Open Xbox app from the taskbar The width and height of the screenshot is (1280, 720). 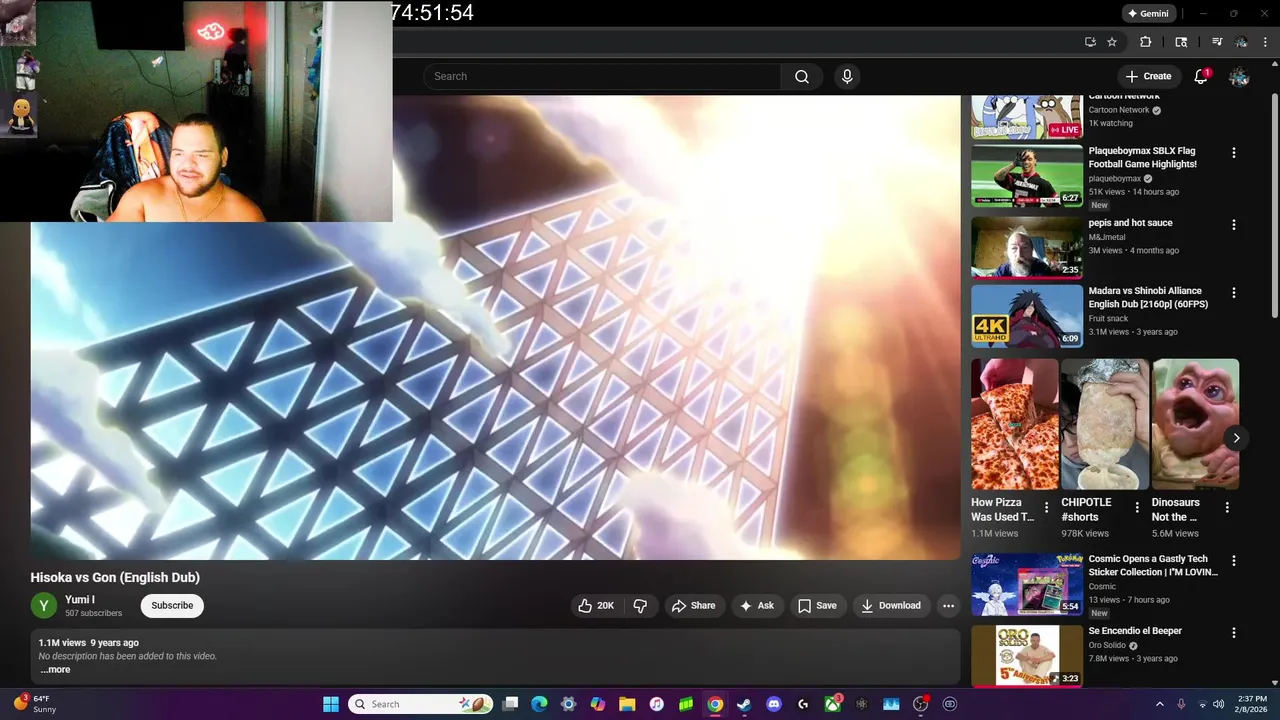pos(832,704)
